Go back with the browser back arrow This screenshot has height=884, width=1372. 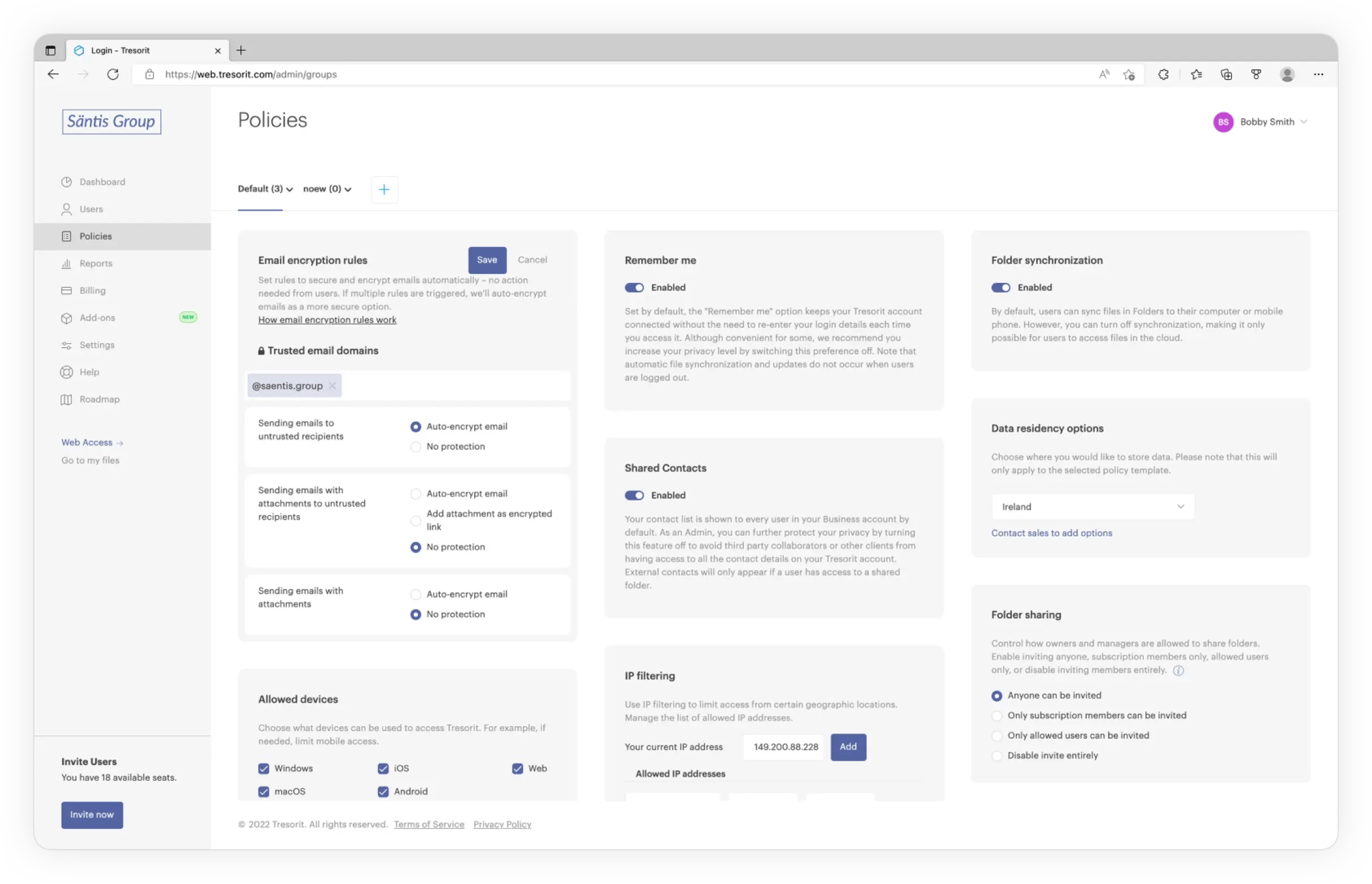(x=53, y=74)
